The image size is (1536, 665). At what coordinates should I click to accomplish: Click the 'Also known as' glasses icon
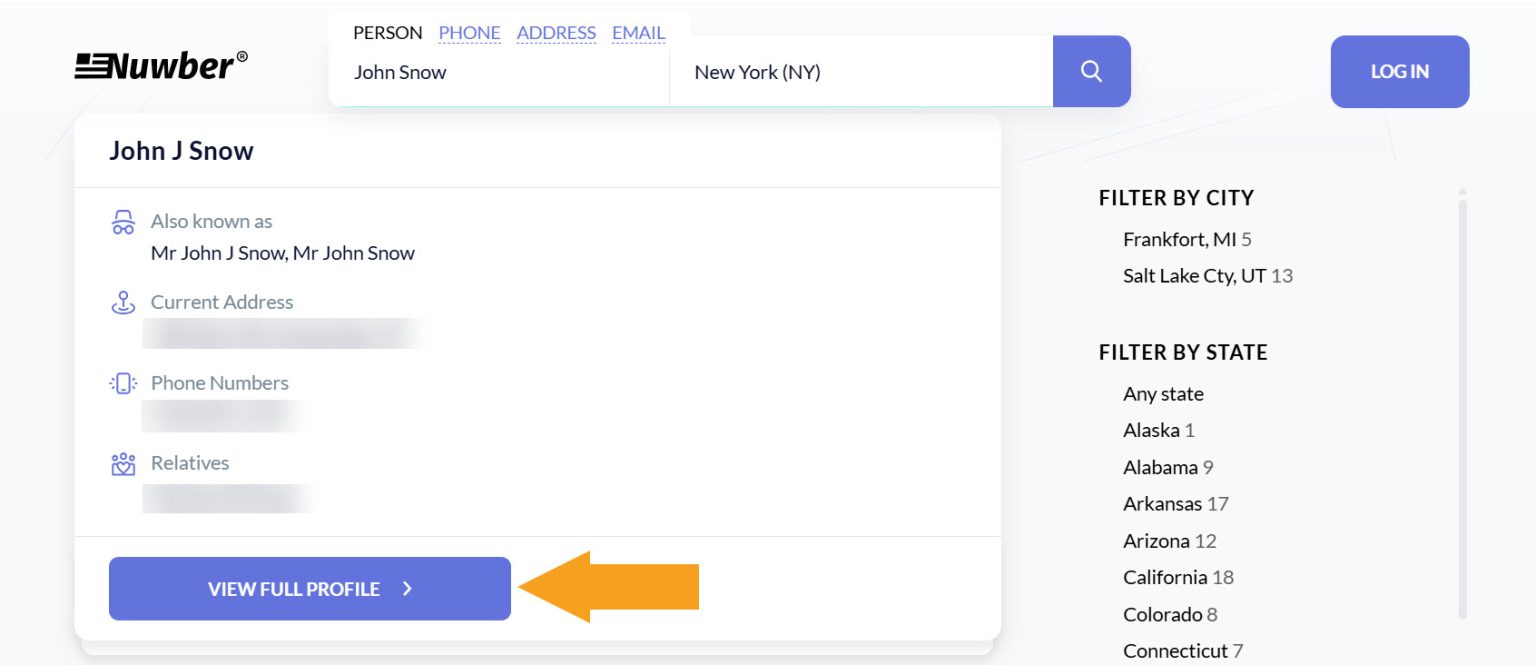pos(122,221)
